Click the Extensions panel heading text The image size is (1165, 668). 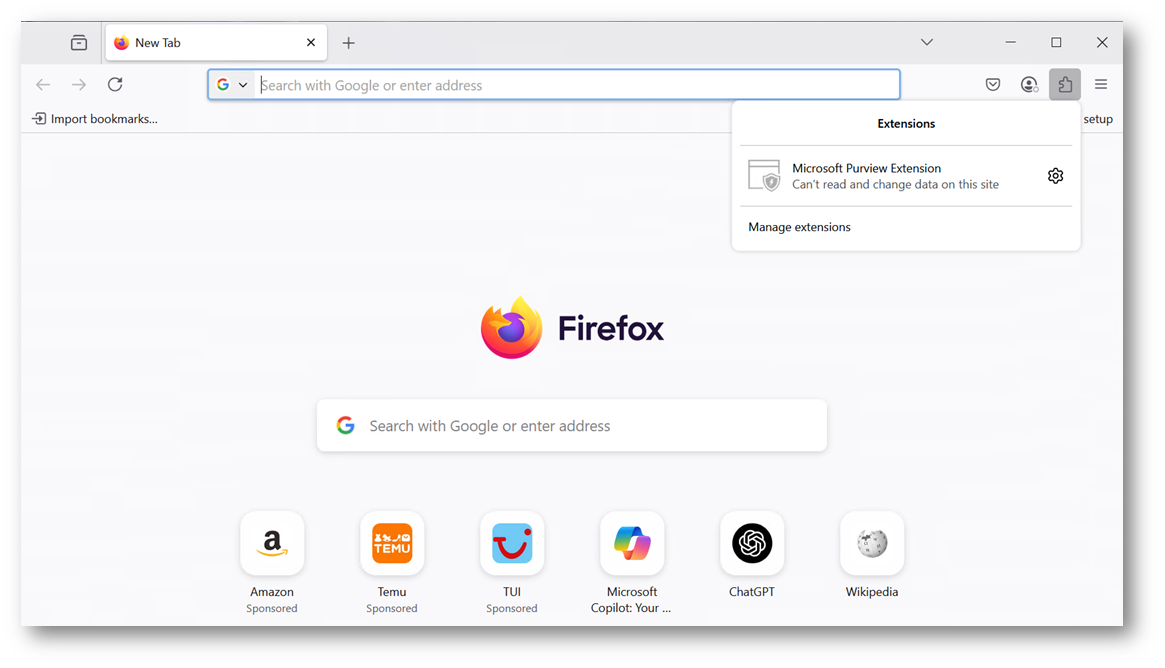click(906, 124)
